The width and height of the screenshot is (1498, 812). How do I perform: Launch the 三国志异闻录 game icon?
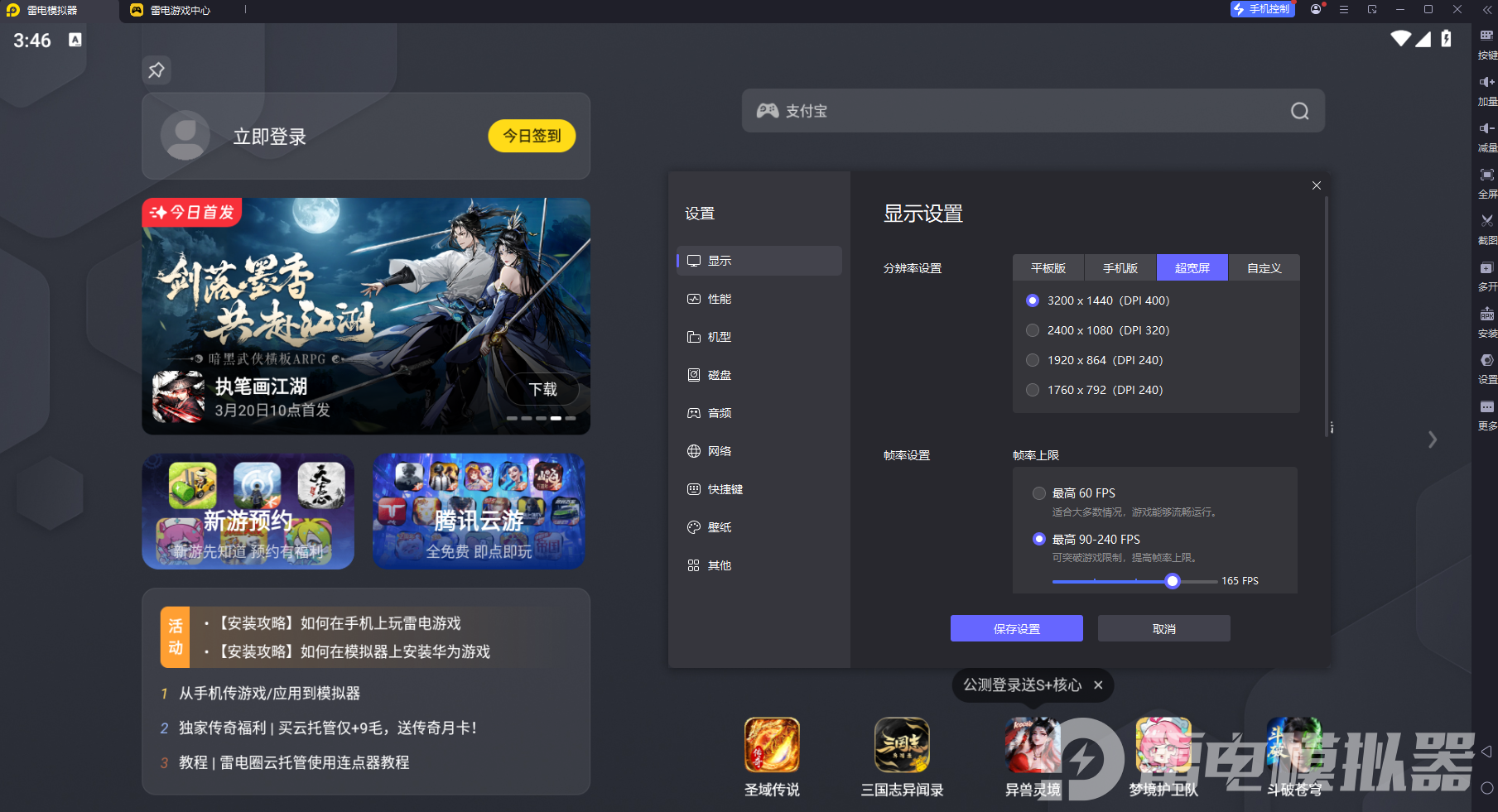(x=903, y=745)
